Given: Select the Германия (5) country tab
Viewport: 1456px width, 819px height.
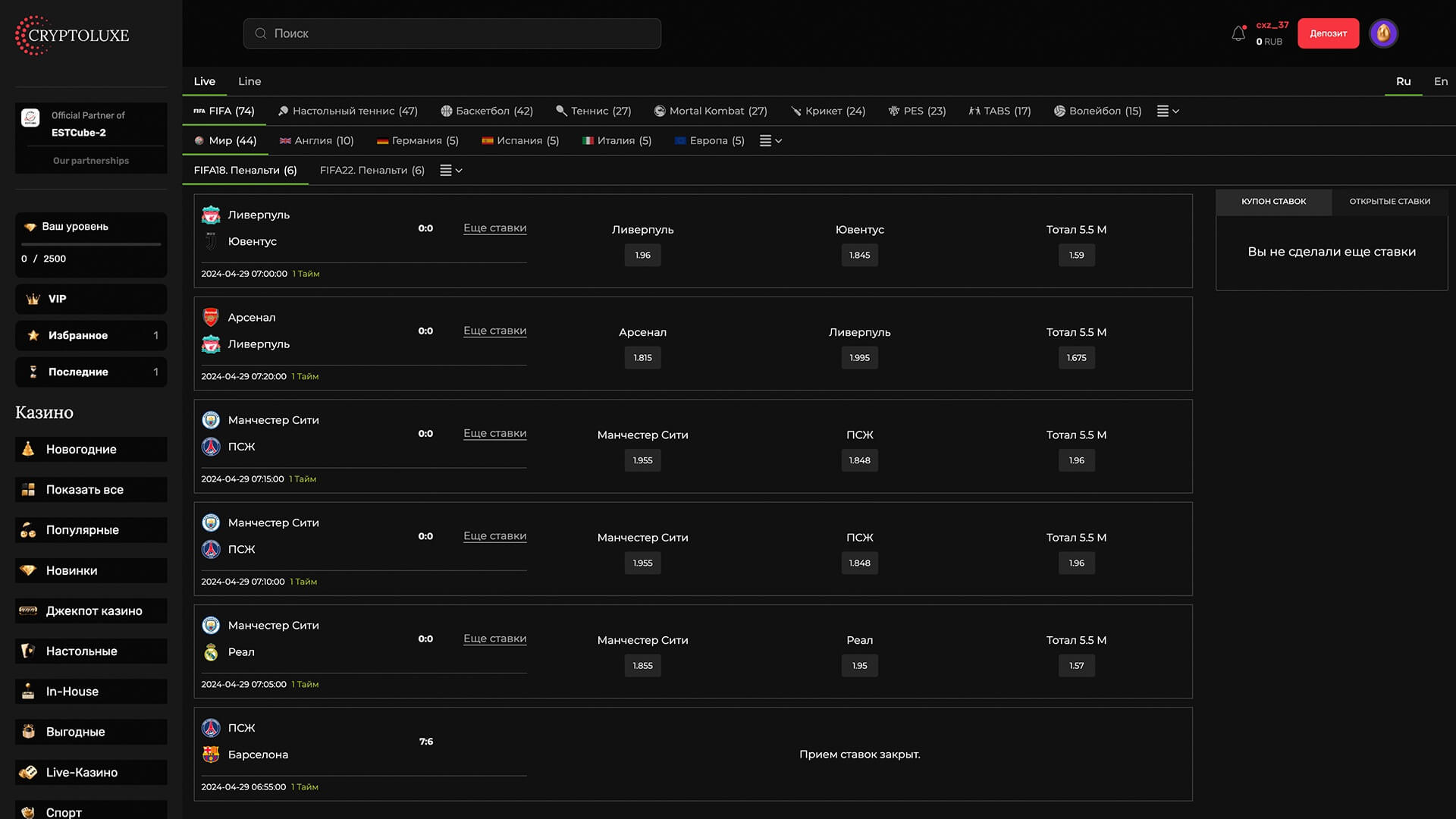Looking at the screenshot, I should pyautogui.click(x=418, y=140).
